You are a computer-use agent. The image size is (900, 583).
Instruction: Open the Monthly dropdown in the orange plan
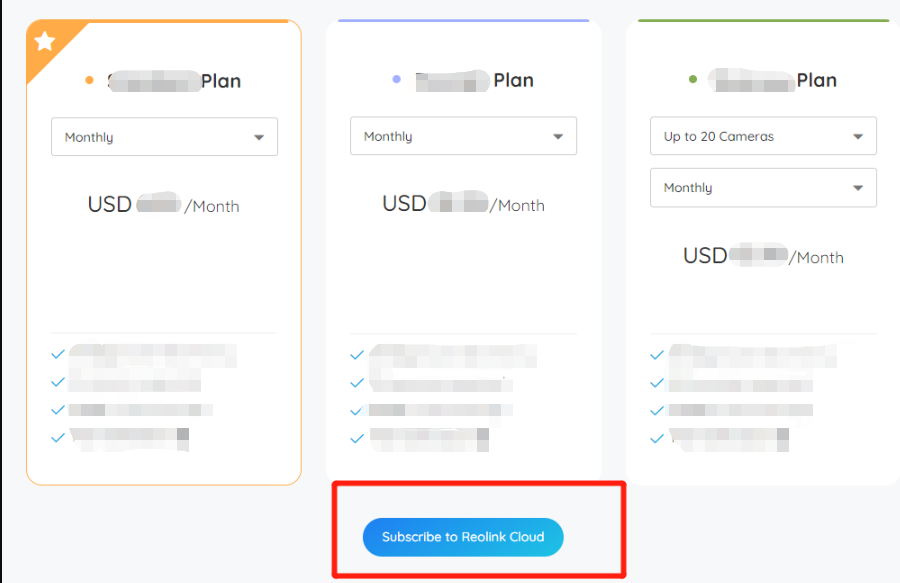(x=164, y=137)
